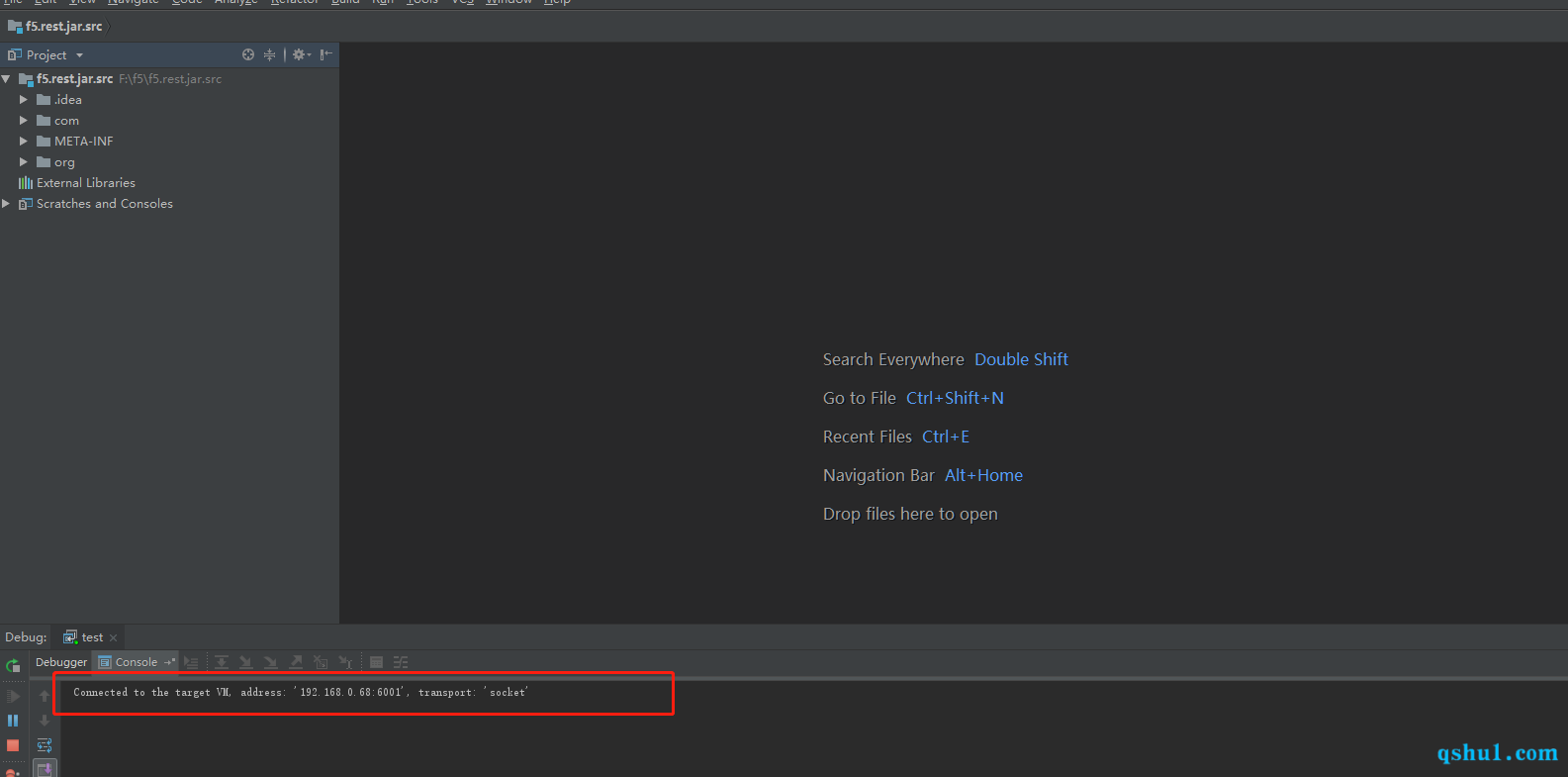The width and height of the screenshot is (1568, 777).
Task: Click the console up arrow icon
Action: pos(45,696)
